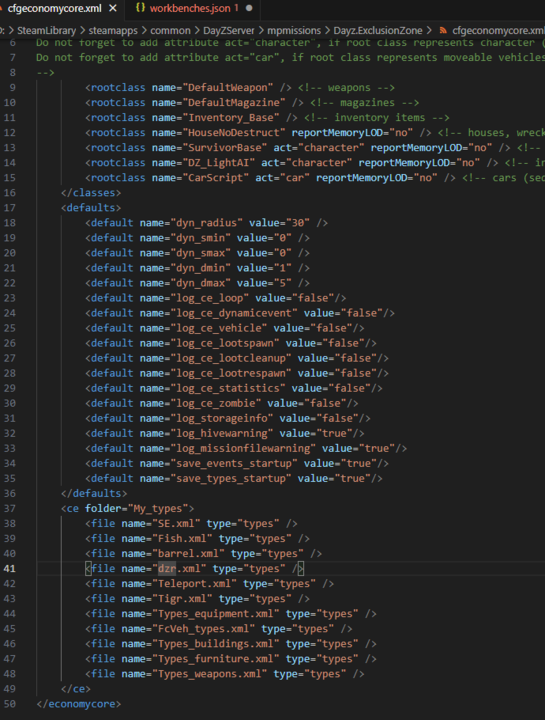Click the log_ce_zombie default line
The width and height of the screenshot is (545, 720).
pos(222,403)
